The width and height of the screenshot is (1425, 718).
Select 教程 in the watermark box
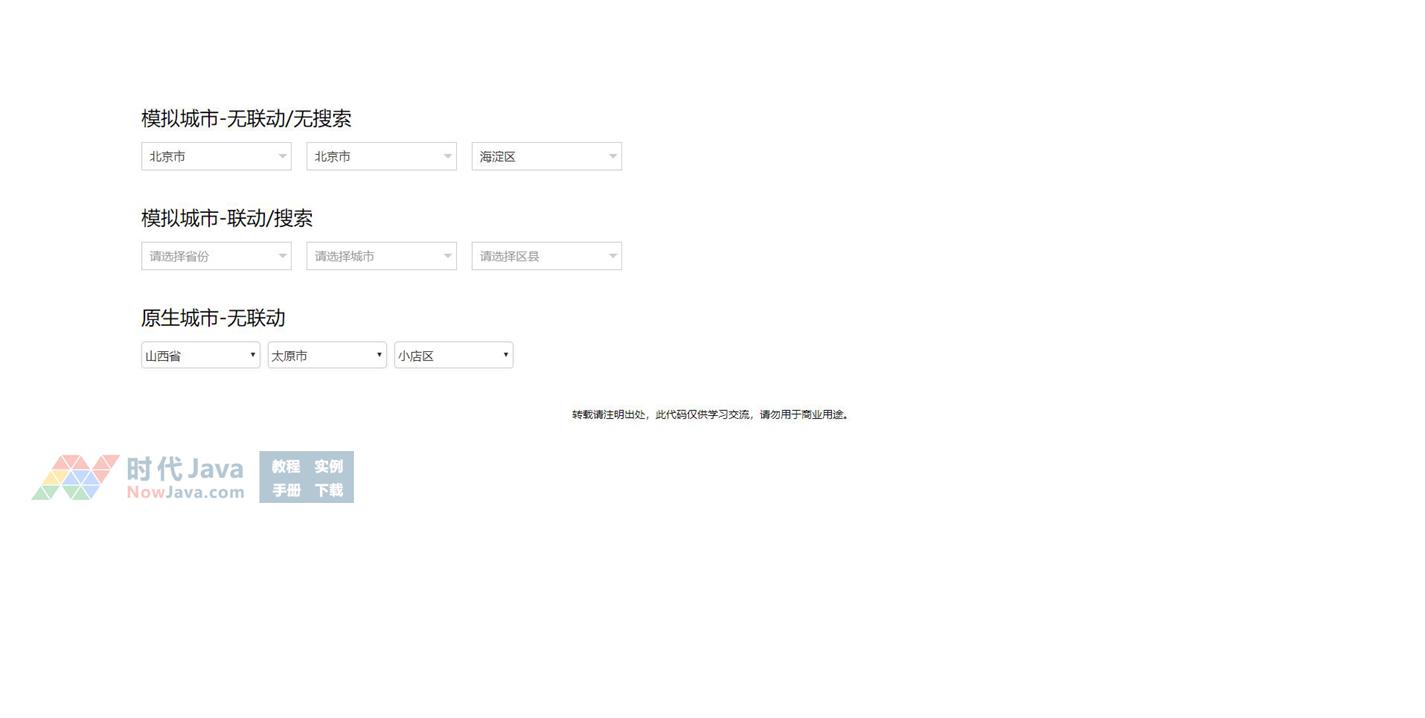tap(286, 466)
